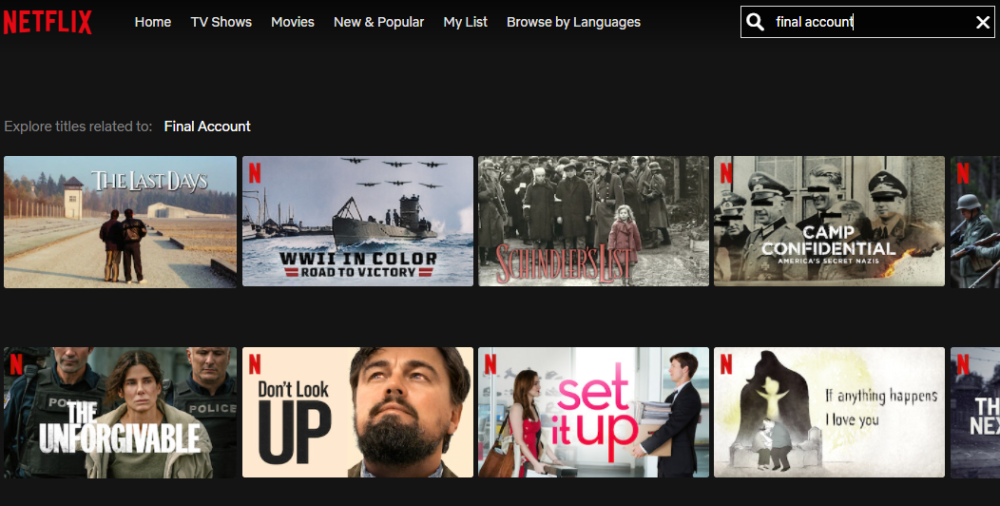Open The Unforgivable thumbnail
Image resolution: width=1000 pixels, height=506 pixels.
pyautogui.click(x=120, y=412)
